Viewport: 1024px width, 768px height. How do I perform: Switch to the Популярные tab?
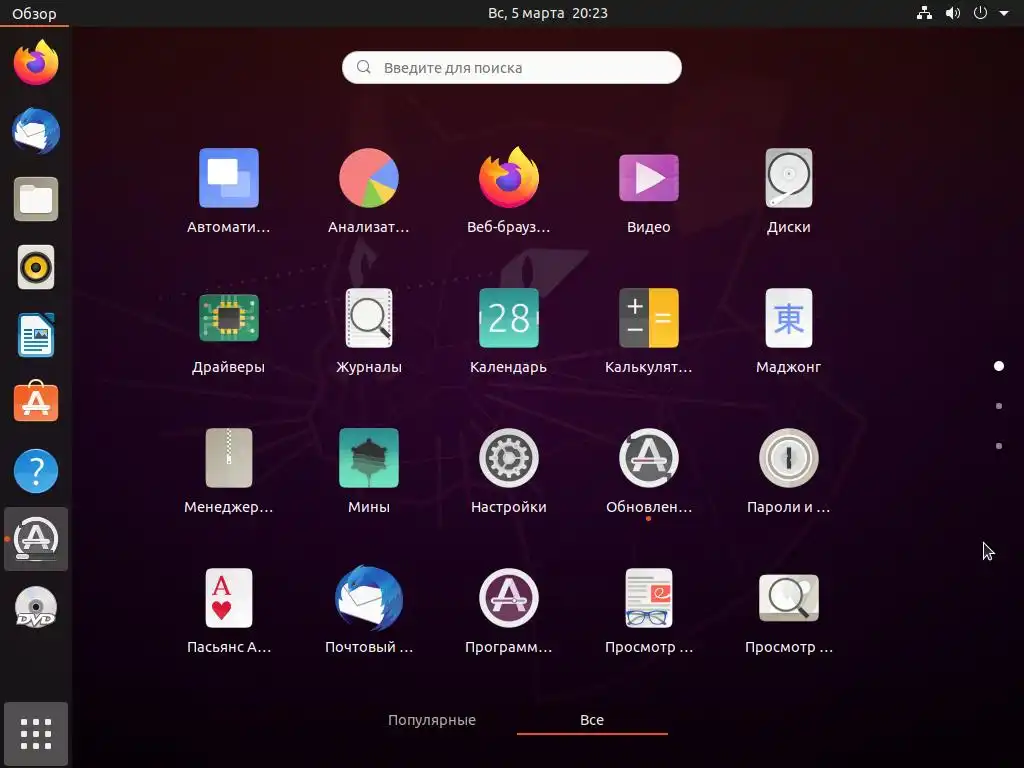(x=432, y=720)
